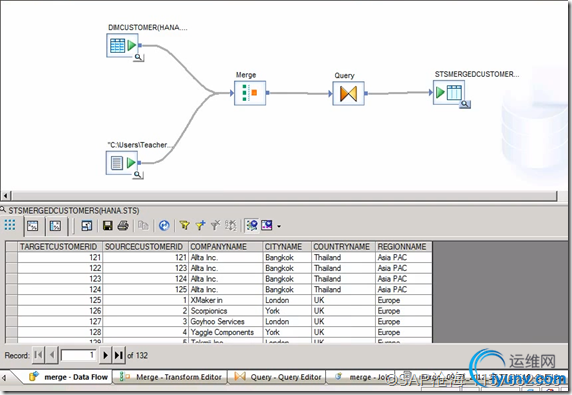572x395 pixels.
Task: Save the previewed data with disk icon
Action: [x=108, y=226]
